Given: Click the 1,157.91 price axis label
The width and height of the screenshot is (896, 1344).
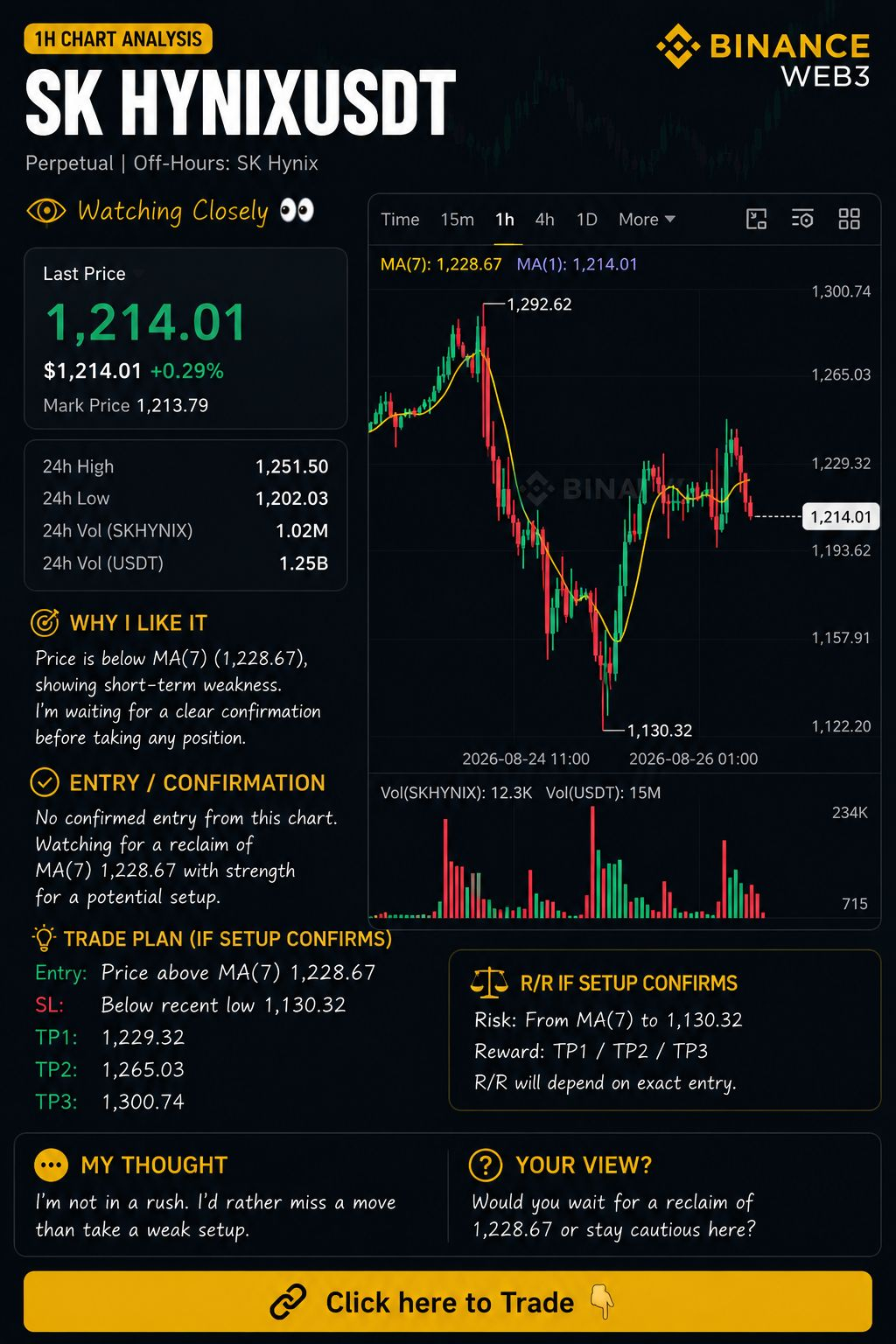Looking at the screenshot, I should click(x=841, y=638).
